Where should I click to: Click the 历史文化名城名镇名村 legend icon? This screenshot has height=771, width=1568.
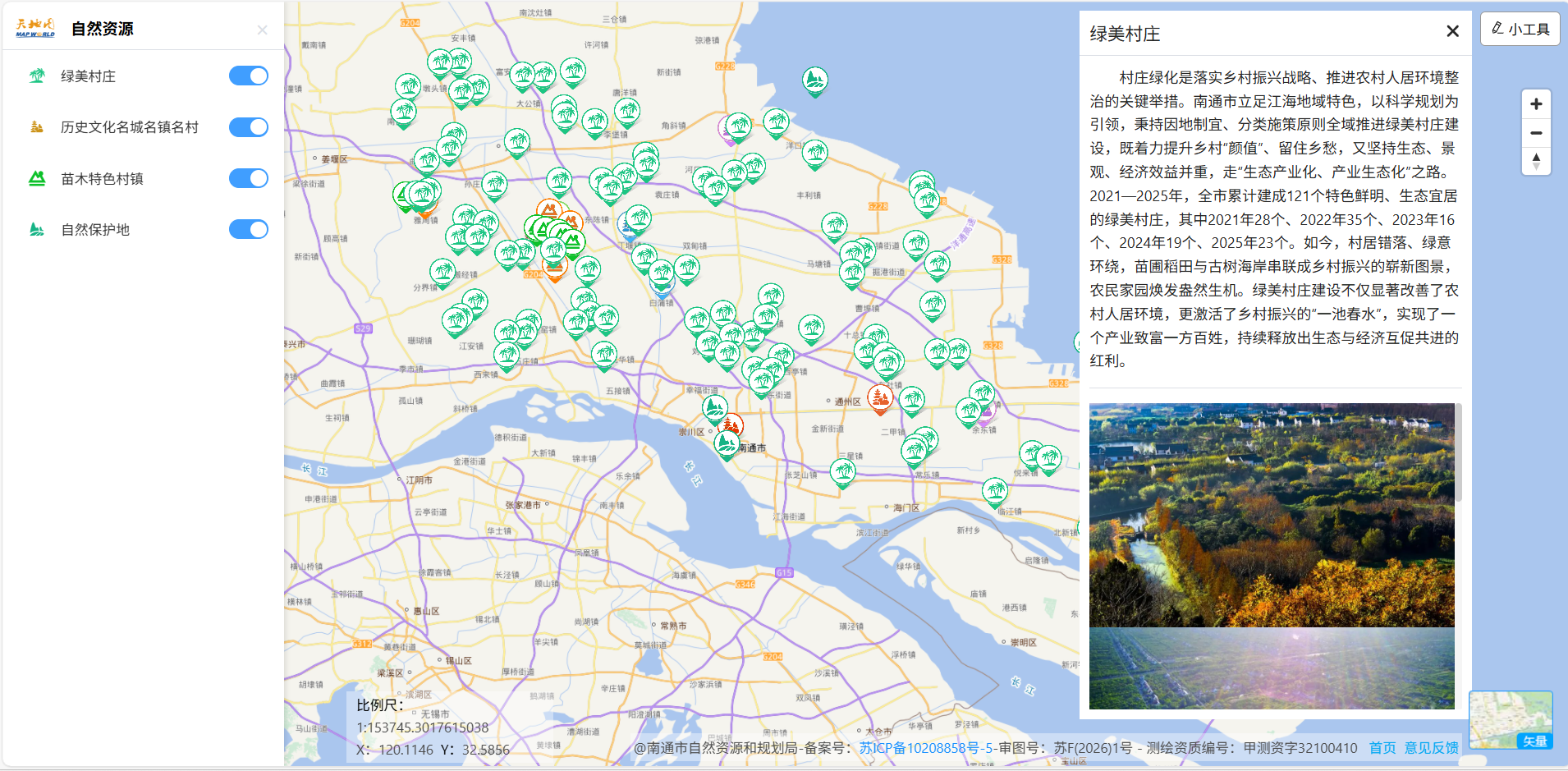coord(37,127)
